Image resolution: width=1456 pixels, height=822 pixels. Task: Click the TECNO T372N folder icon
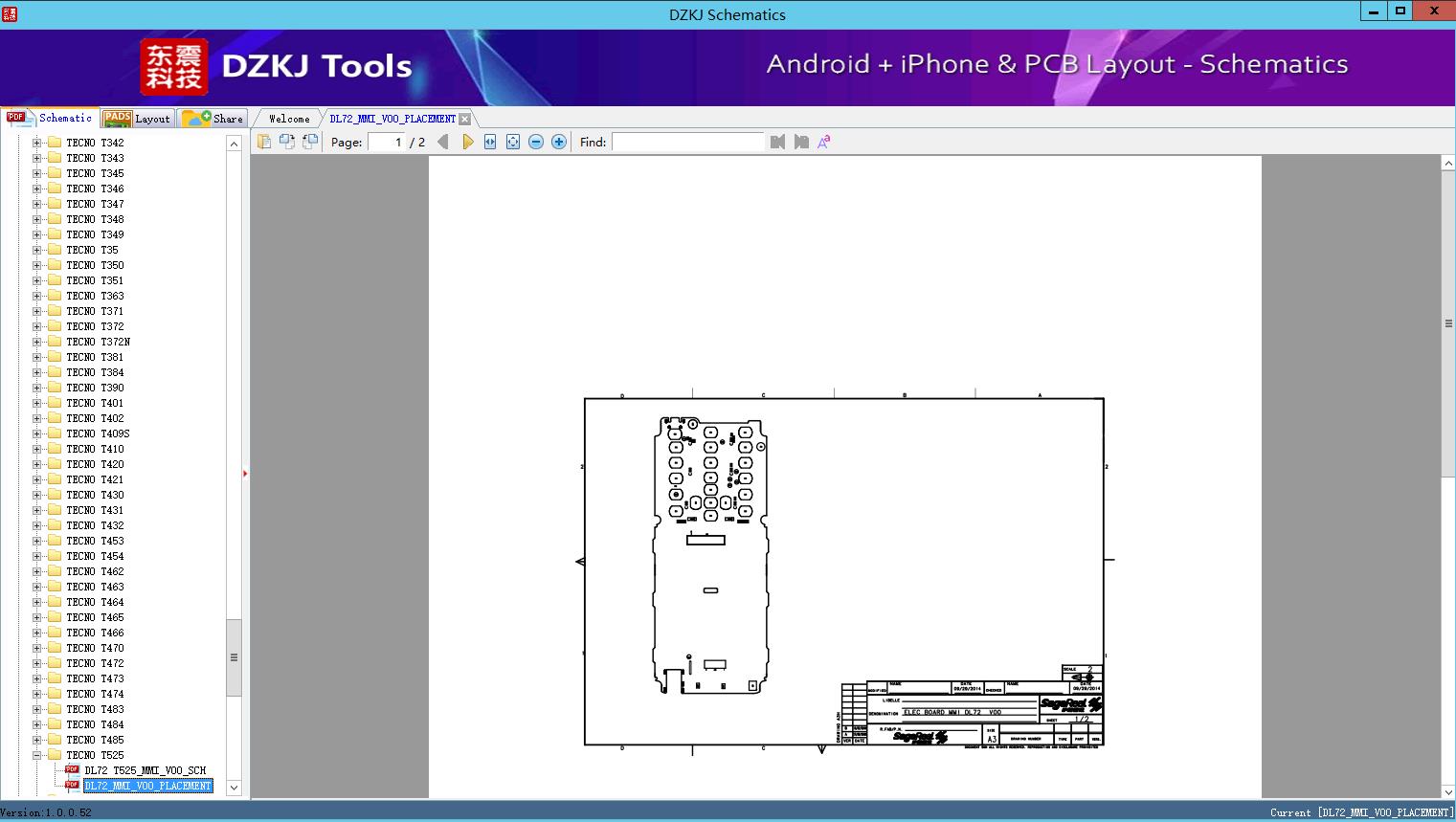[55, 342]
